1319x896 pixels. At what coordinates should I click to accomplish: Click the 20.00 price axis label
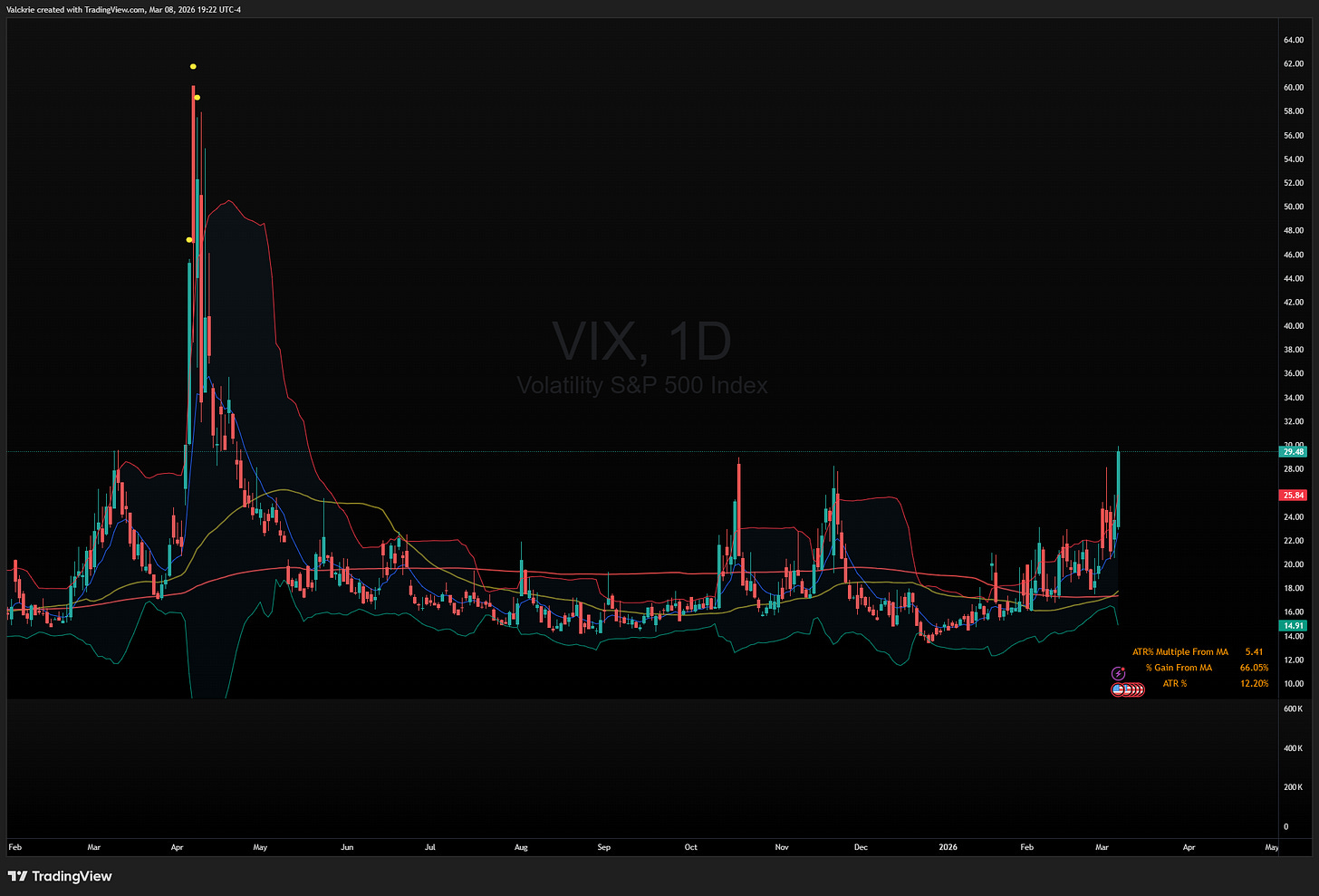coord(1293,564)
